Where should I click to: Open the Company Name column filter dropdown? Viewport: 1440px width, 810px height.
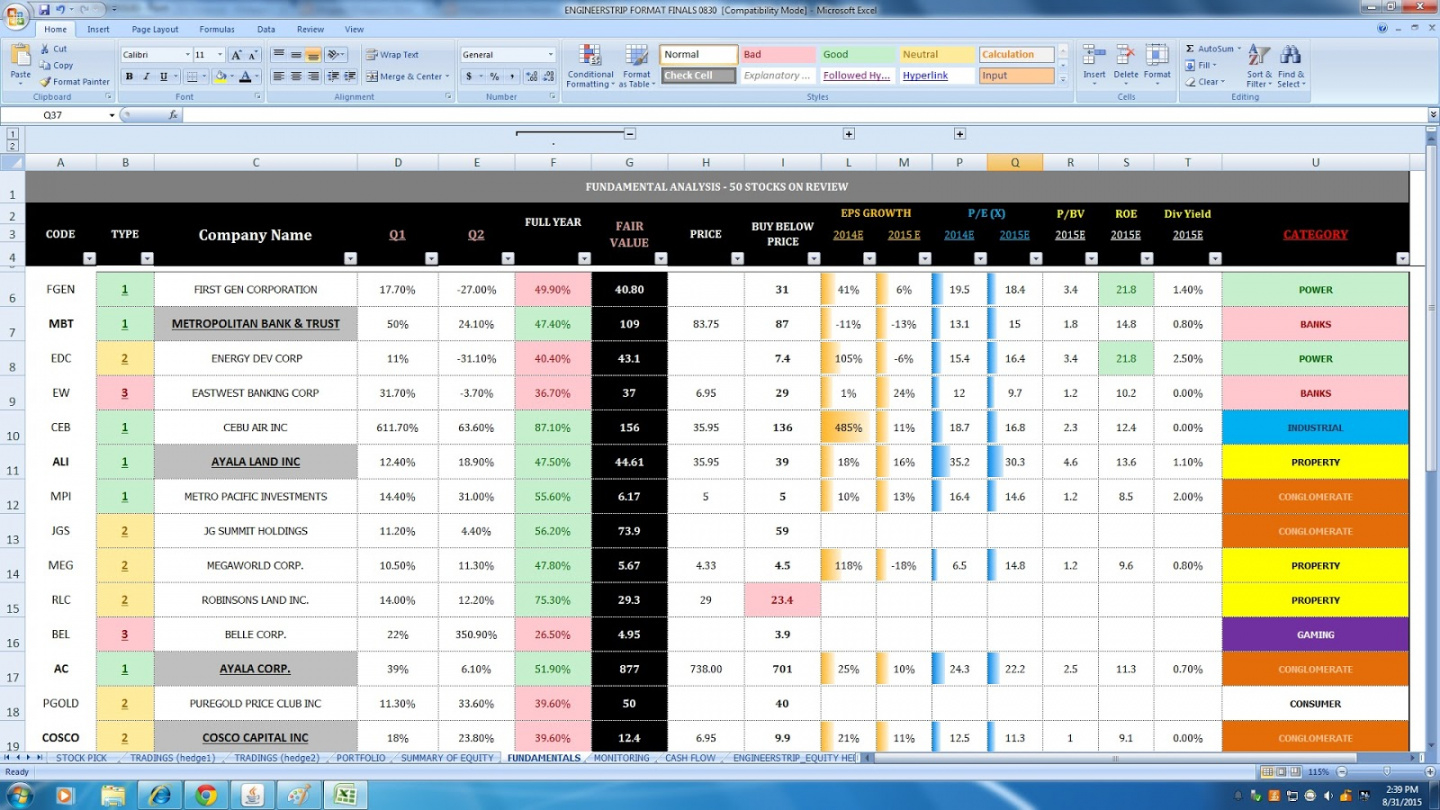coord(350,258)
